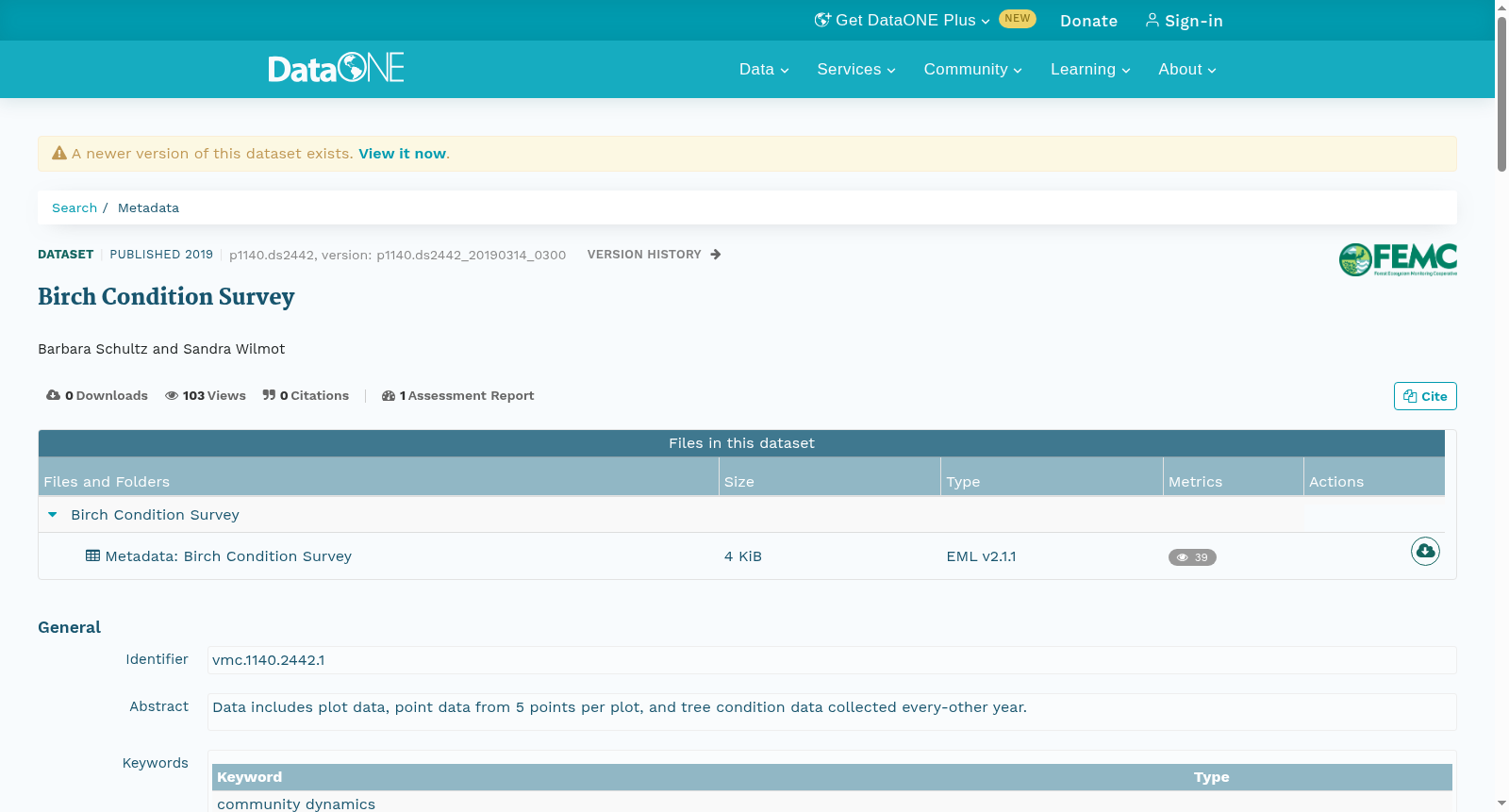Click the downloads cloud icon in stats
Viewport: 1509px width, 812px height.
53,395
